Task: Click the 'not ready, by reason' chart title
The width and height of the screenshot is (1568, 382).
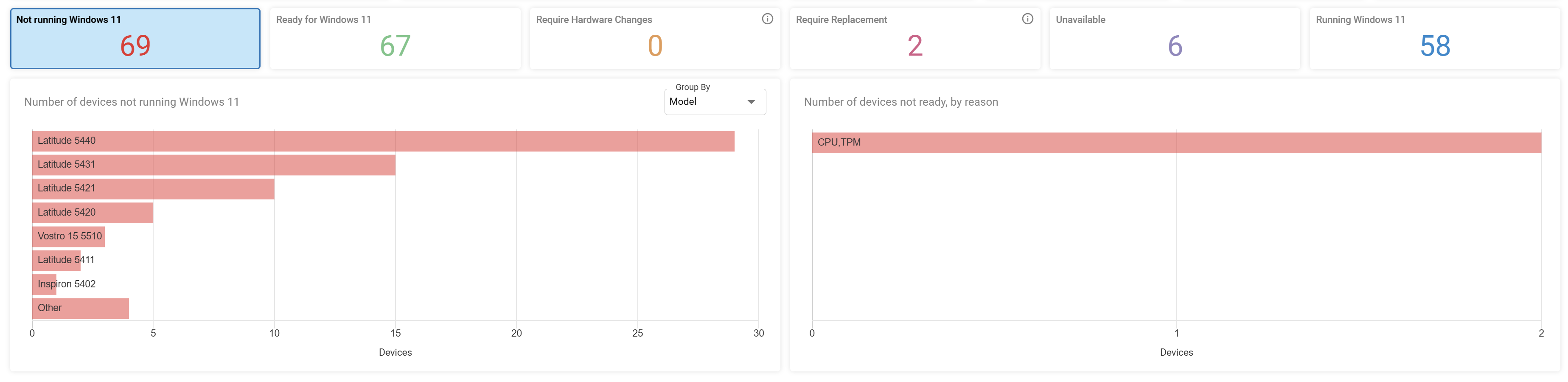Action: (x=900, y=102)
